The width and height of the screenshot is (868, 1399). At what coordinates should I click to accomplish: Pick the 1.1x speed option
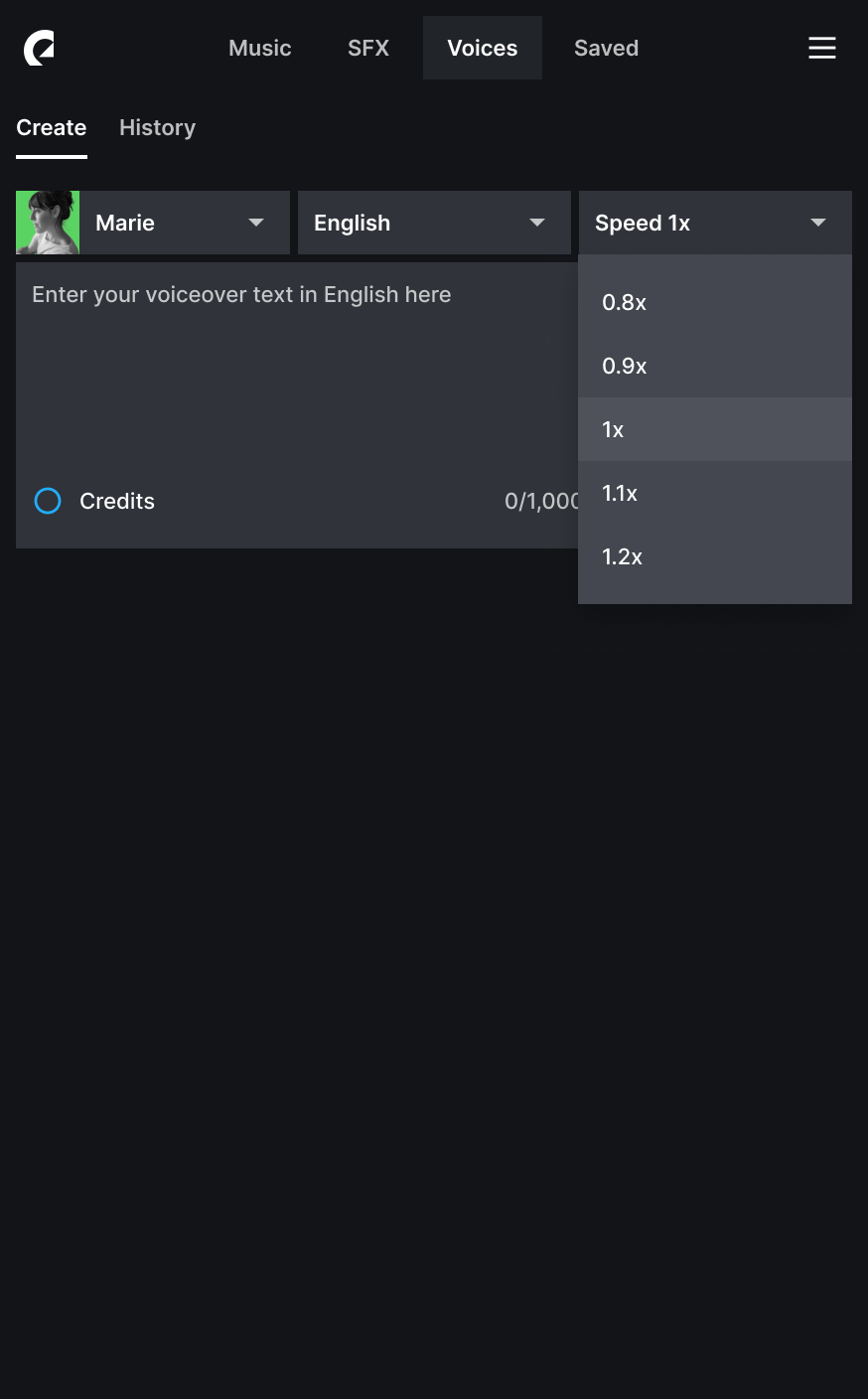pyautogui.click(x=715, y=493)
